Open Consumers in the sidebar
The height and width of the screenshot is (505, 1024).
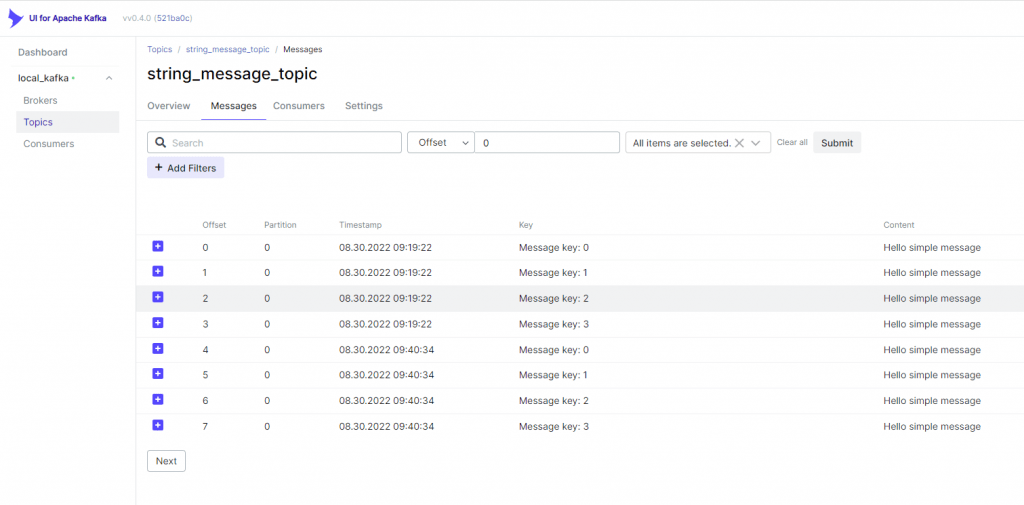click(49, 144)
